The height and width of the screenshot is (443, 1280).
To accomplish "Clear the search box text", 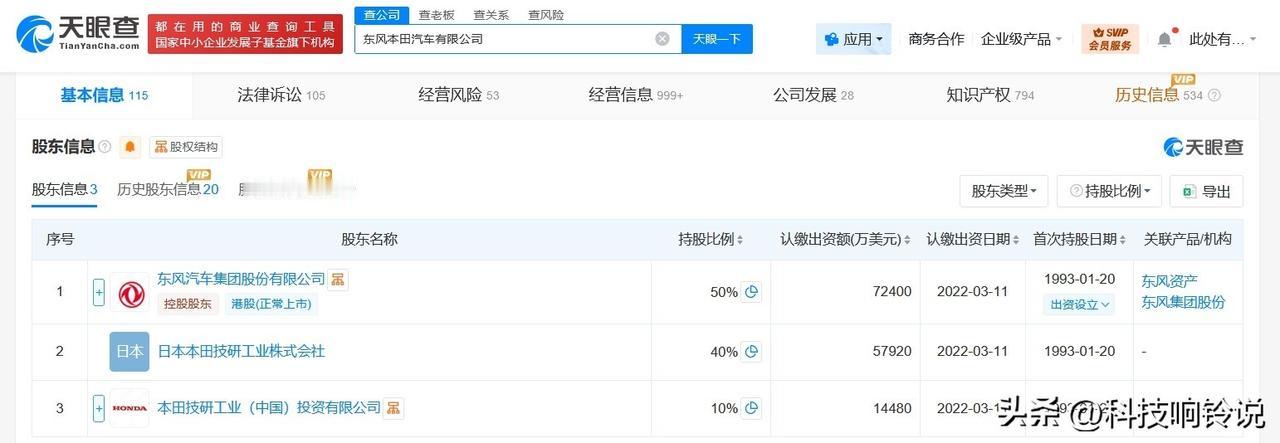I will click(x=662, y=39).
